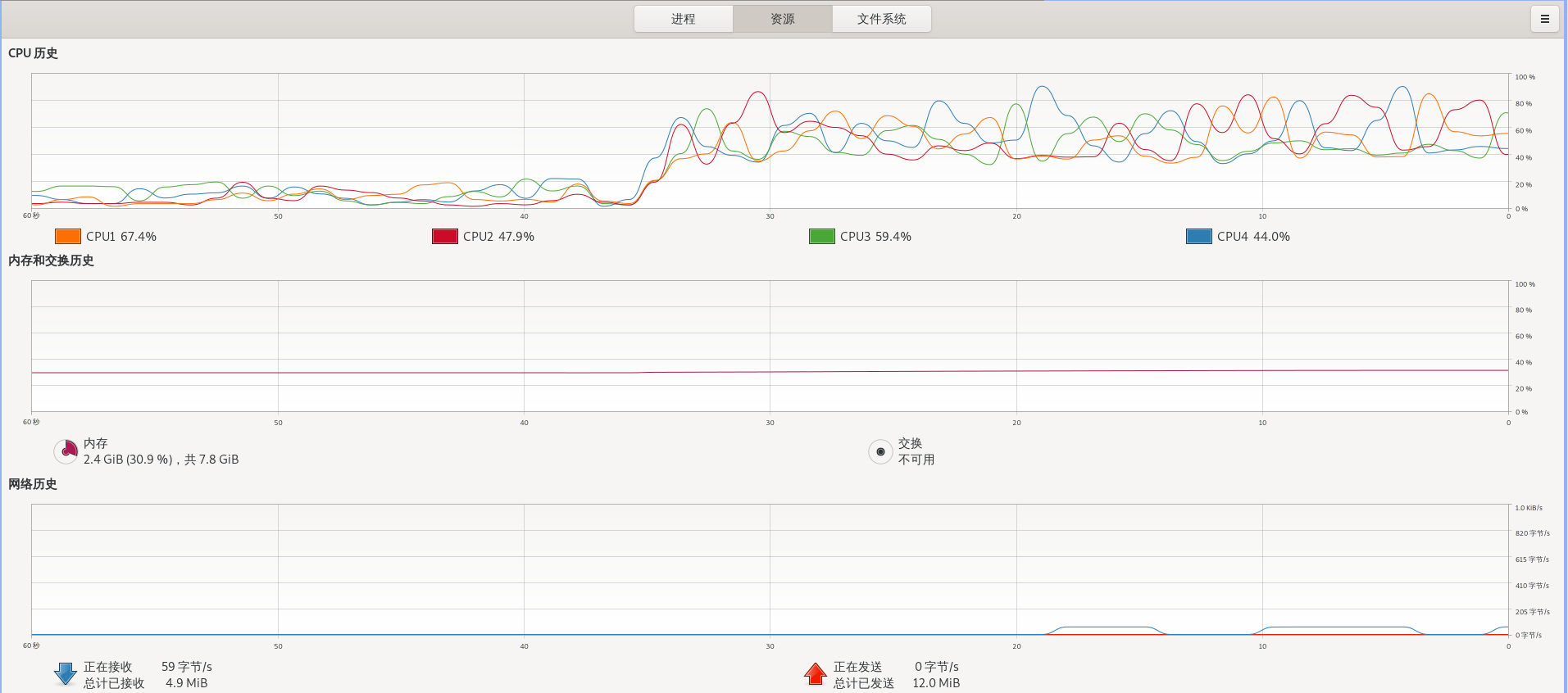Click the 12.0 MiB total sent value
1568x693 pixels.
click(936, 683)
